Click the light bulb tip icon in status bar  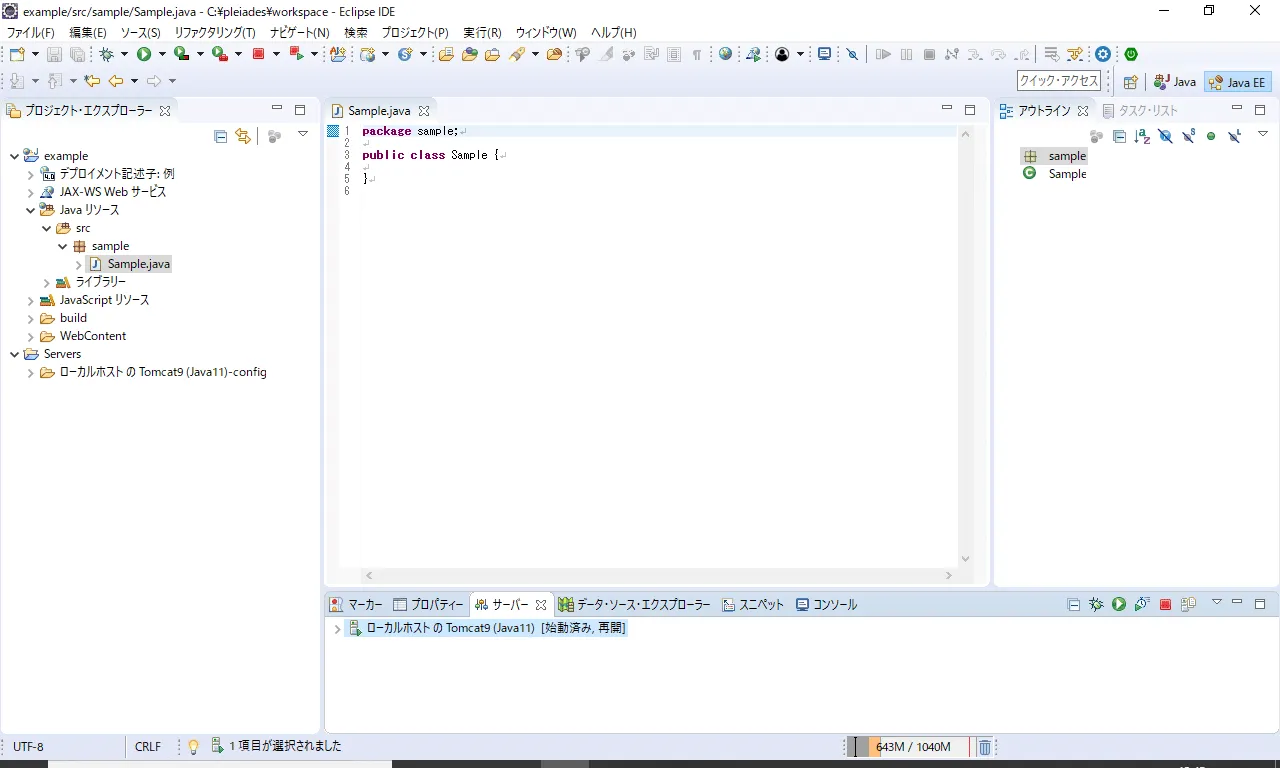pyautogui.click(x=194, y=746)
